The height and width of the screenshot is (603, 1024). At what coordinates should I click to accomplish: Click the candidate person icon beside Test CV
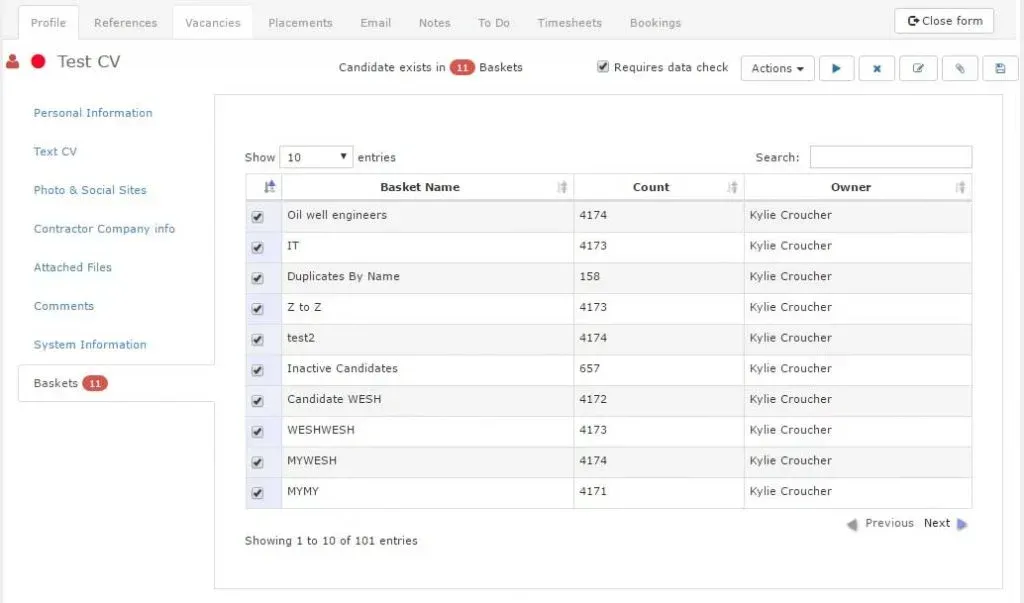(12, 61)
